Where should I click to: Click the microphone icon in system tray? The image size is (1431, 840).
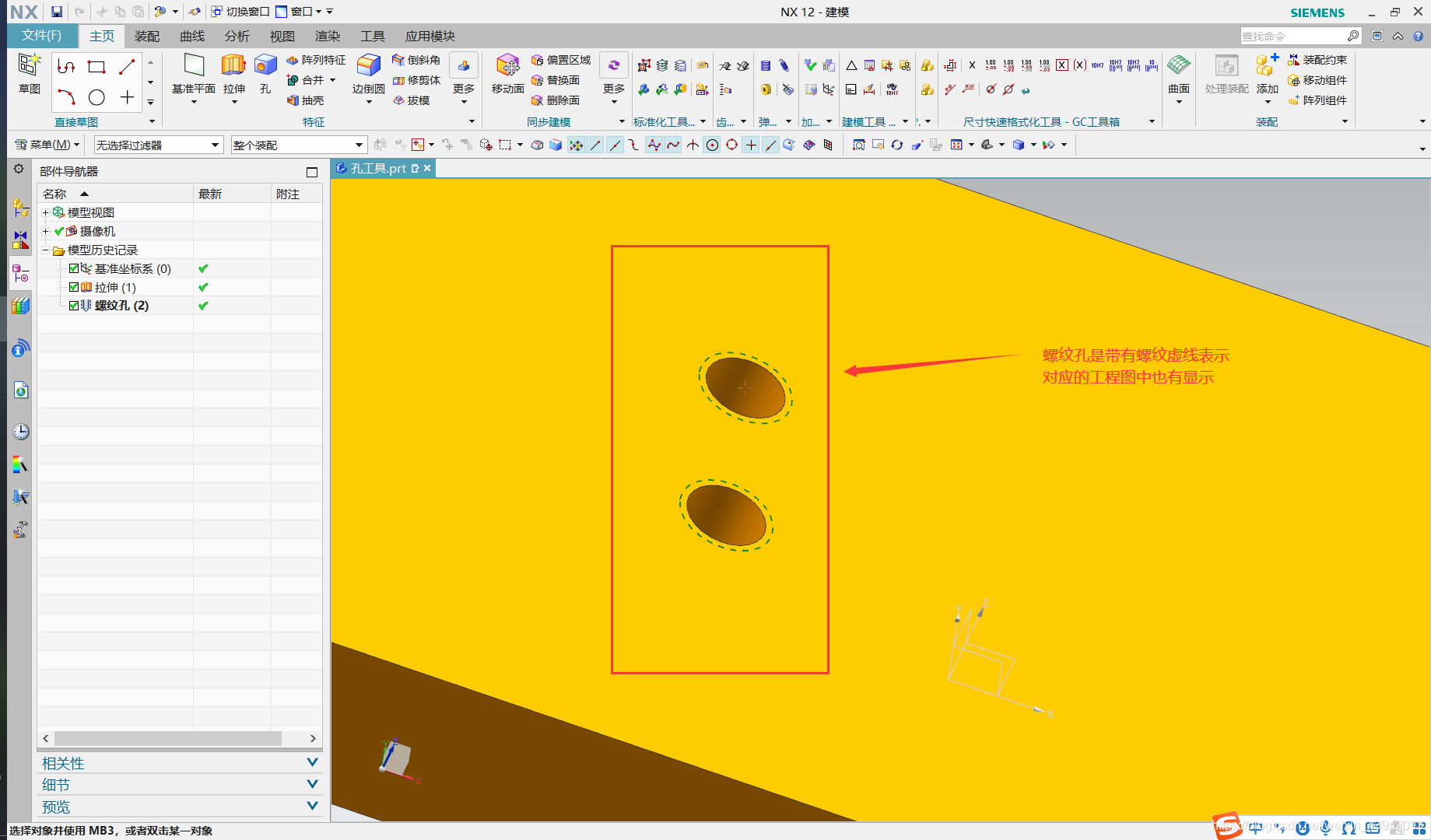tap(1325, 828)
